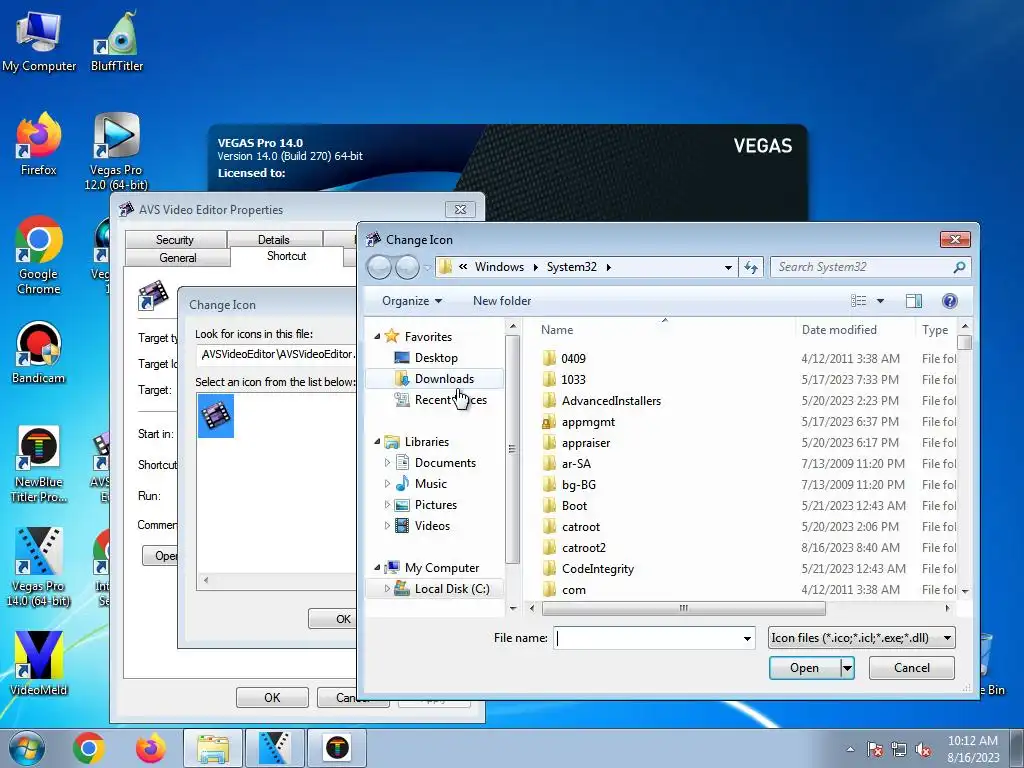Screen dimensions: 1024x768
Task: Open the NewBlue Titler Pro desktop shortcut
Action: point(39,464)
